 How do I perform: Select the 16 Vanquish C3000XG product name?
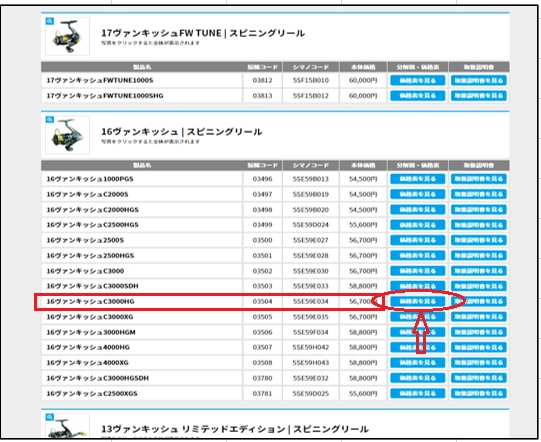(x=90, y=317)
